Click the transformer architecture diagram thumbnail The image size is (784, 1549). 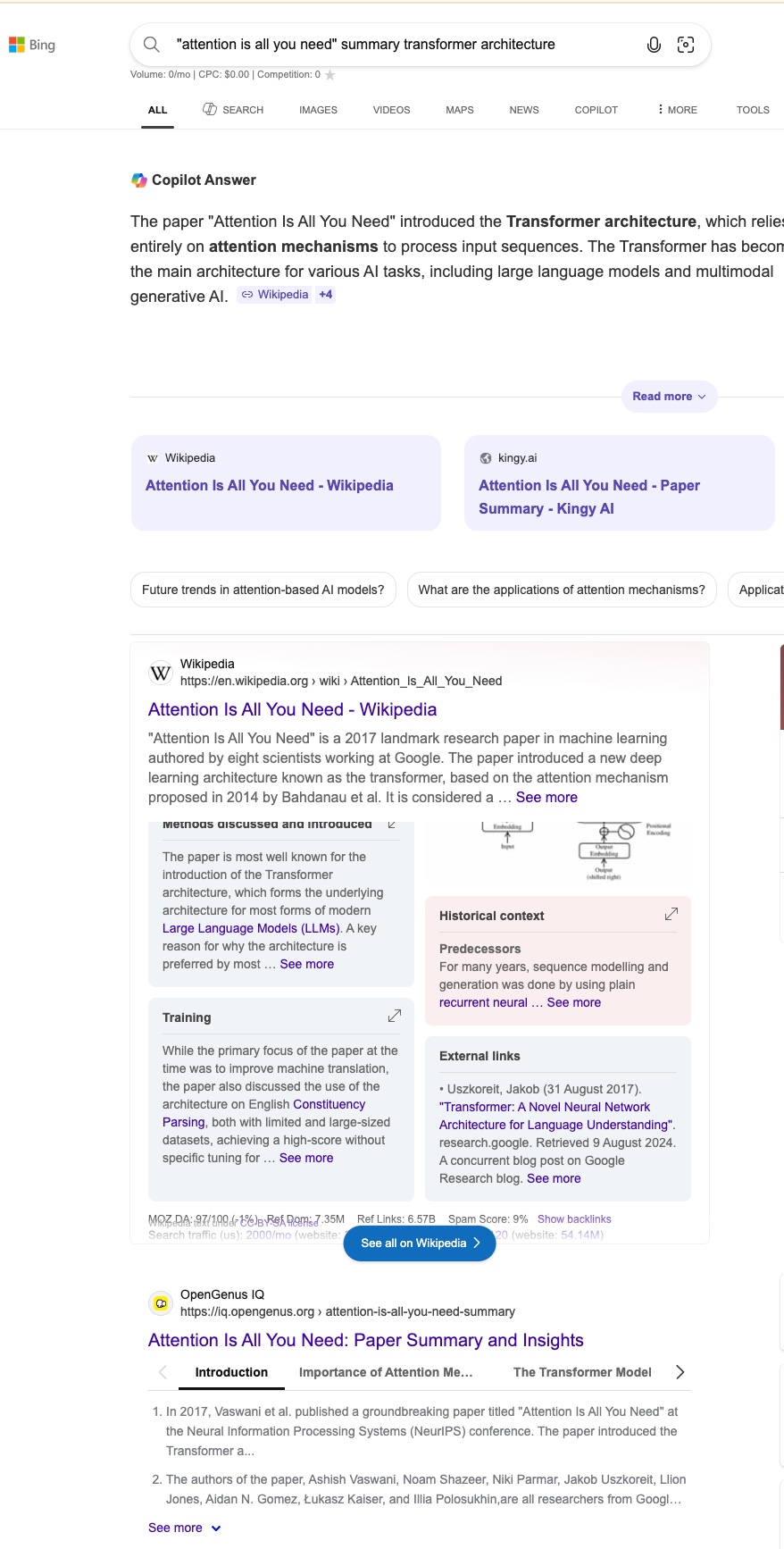click(x=557, y=850)
